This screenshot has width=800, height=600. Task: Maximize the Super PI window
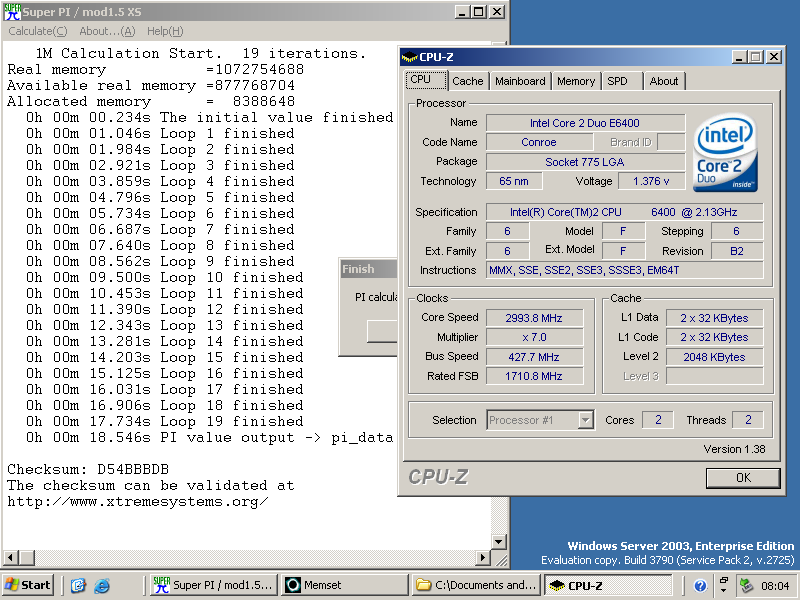pos(479,12)
